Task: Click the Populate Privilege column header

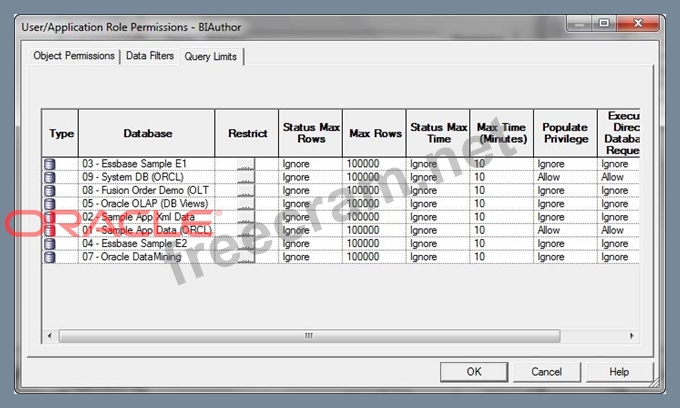Action: pos(566,133)
